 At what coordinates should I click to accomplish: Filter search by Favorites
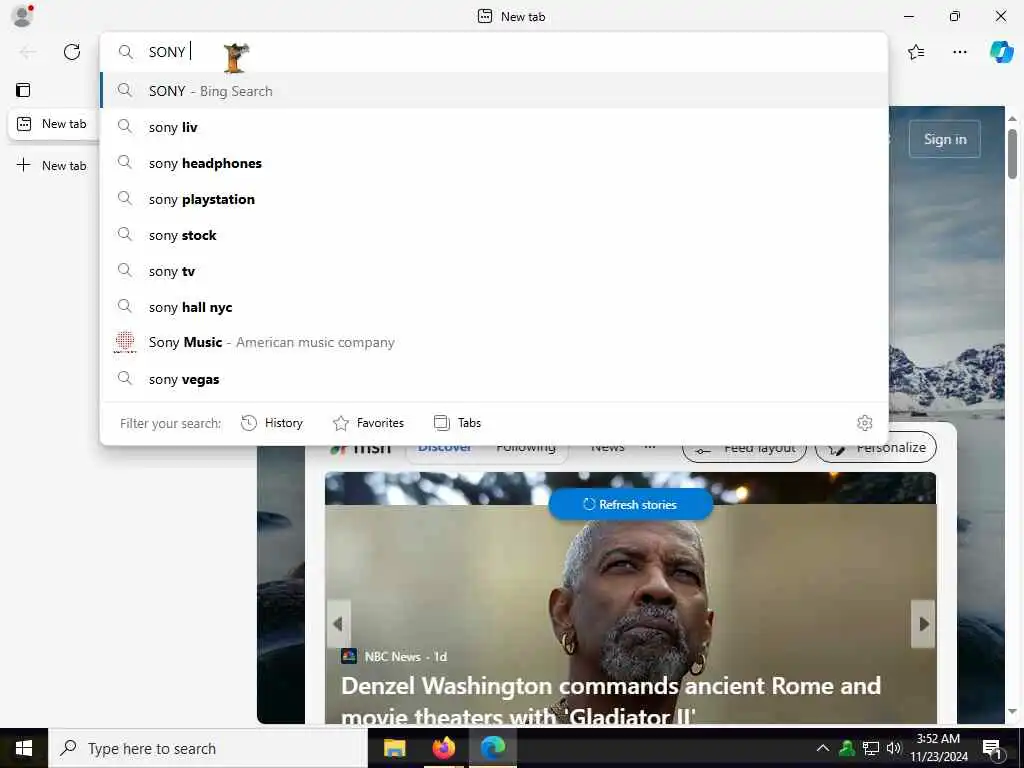coord(368,423)
